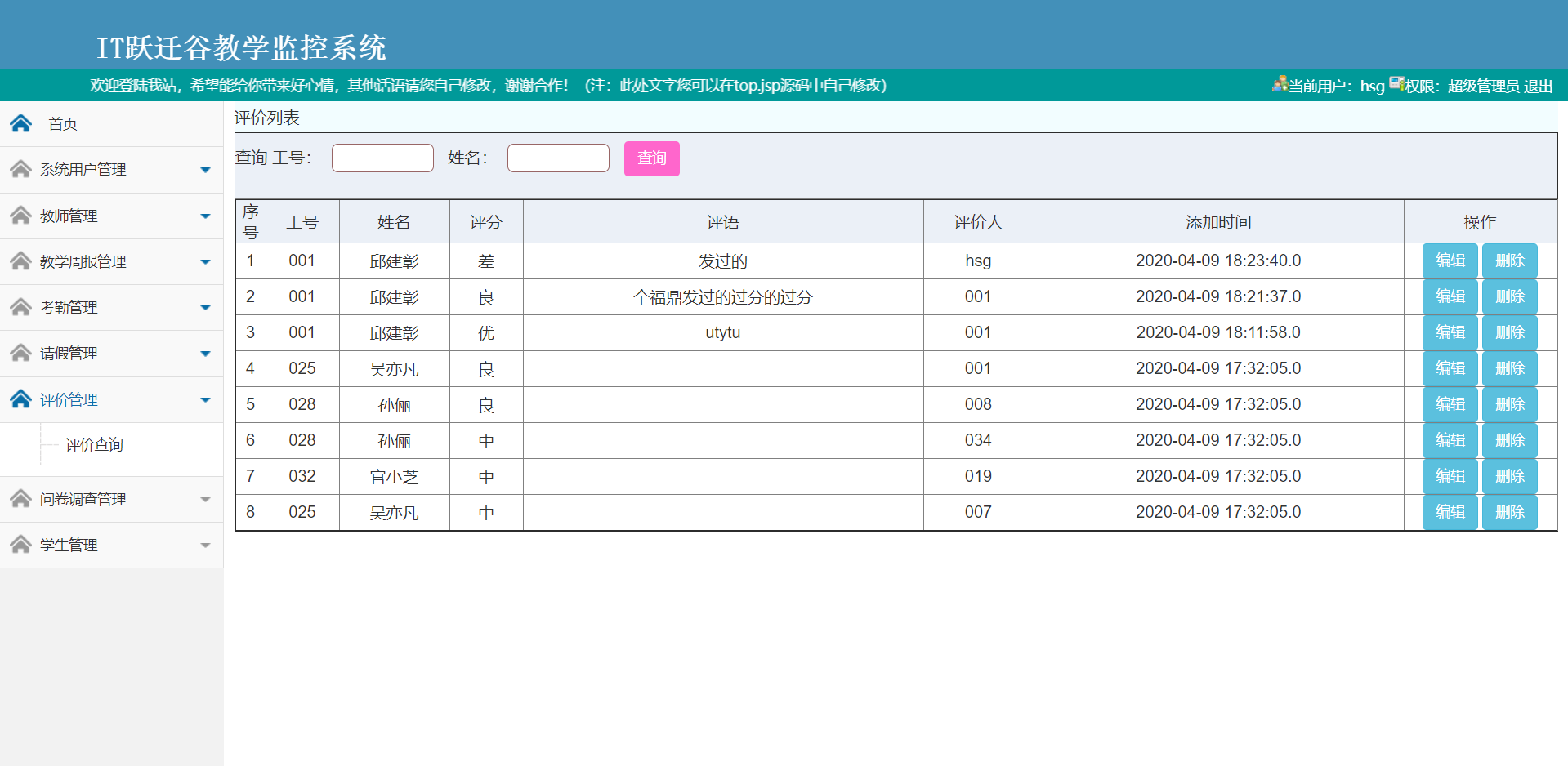The height and width of the screenshot is (766, 1568).
Task: Collapse the 评价管理 dropdown arrow
Action: (205, 400)
